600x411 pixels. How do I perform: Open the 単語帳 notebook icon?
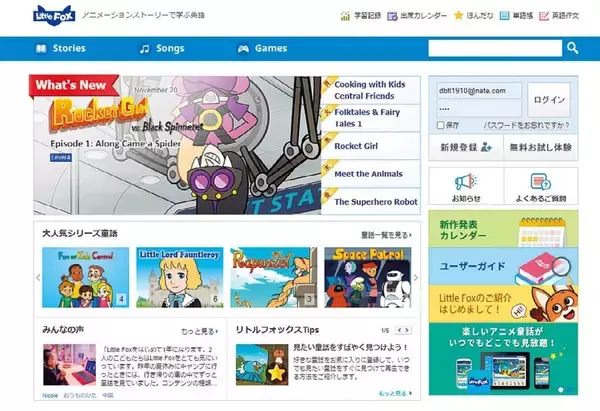click(505, 15)
